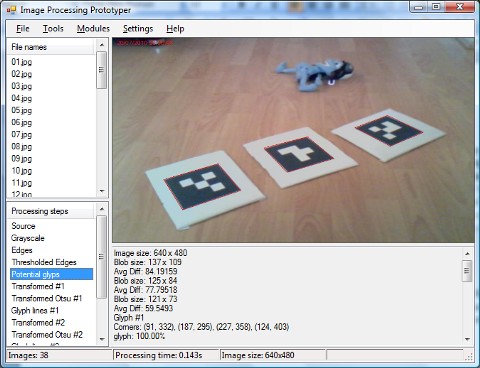Image resolution: width=480 pixels, height=368 pixels.
Task: Select the Transformed #2 step
Action: pyautogui.click(x=38, y=323)
